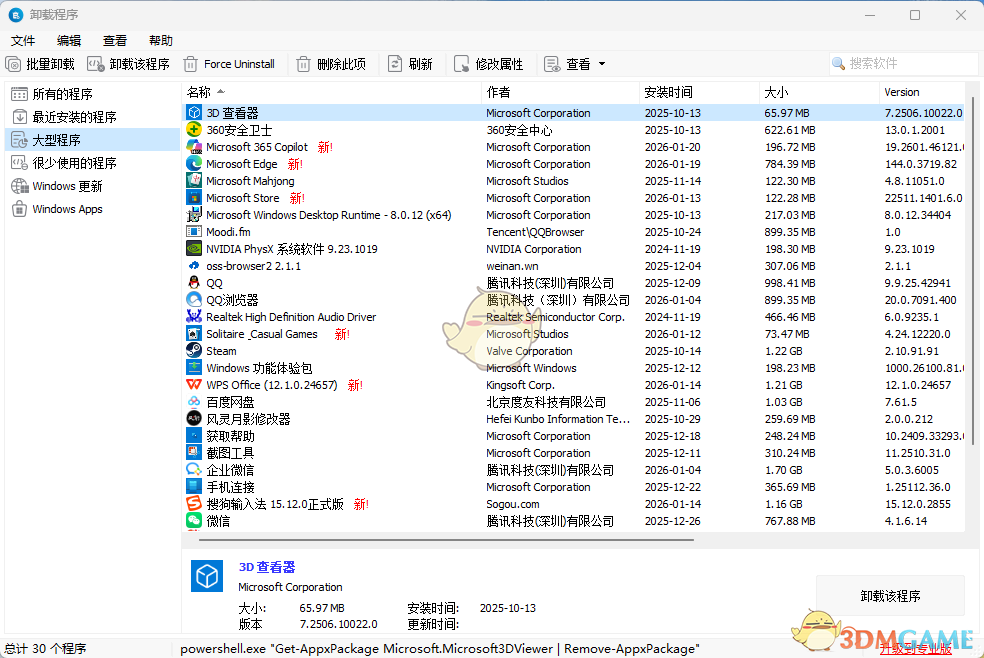984x658 pixels.
Task: Click the Windows 更新 sidebar icon
Action: click(19, 185)
